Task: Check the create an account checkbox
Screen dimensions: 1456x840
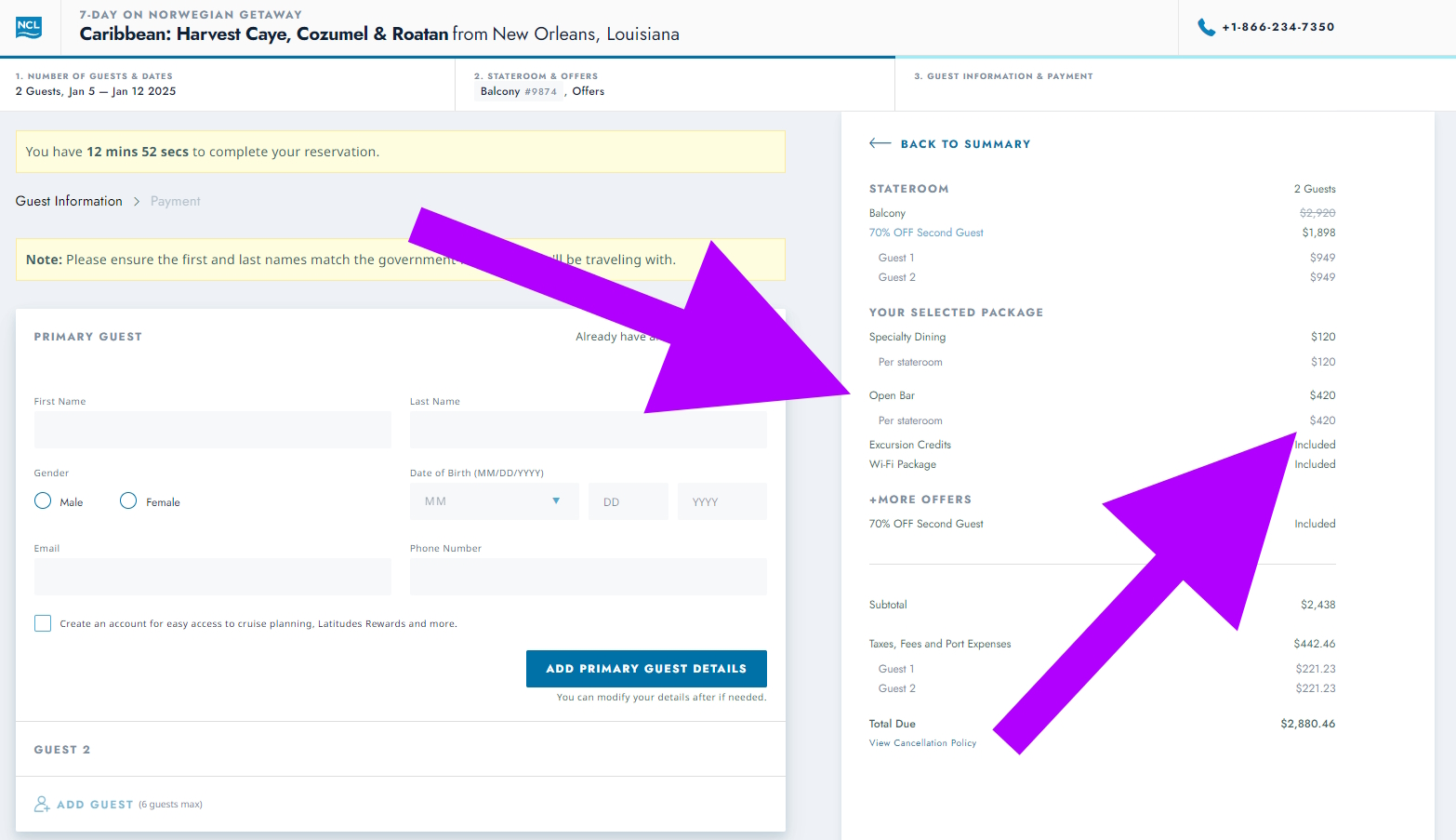Action: (43, 623)
